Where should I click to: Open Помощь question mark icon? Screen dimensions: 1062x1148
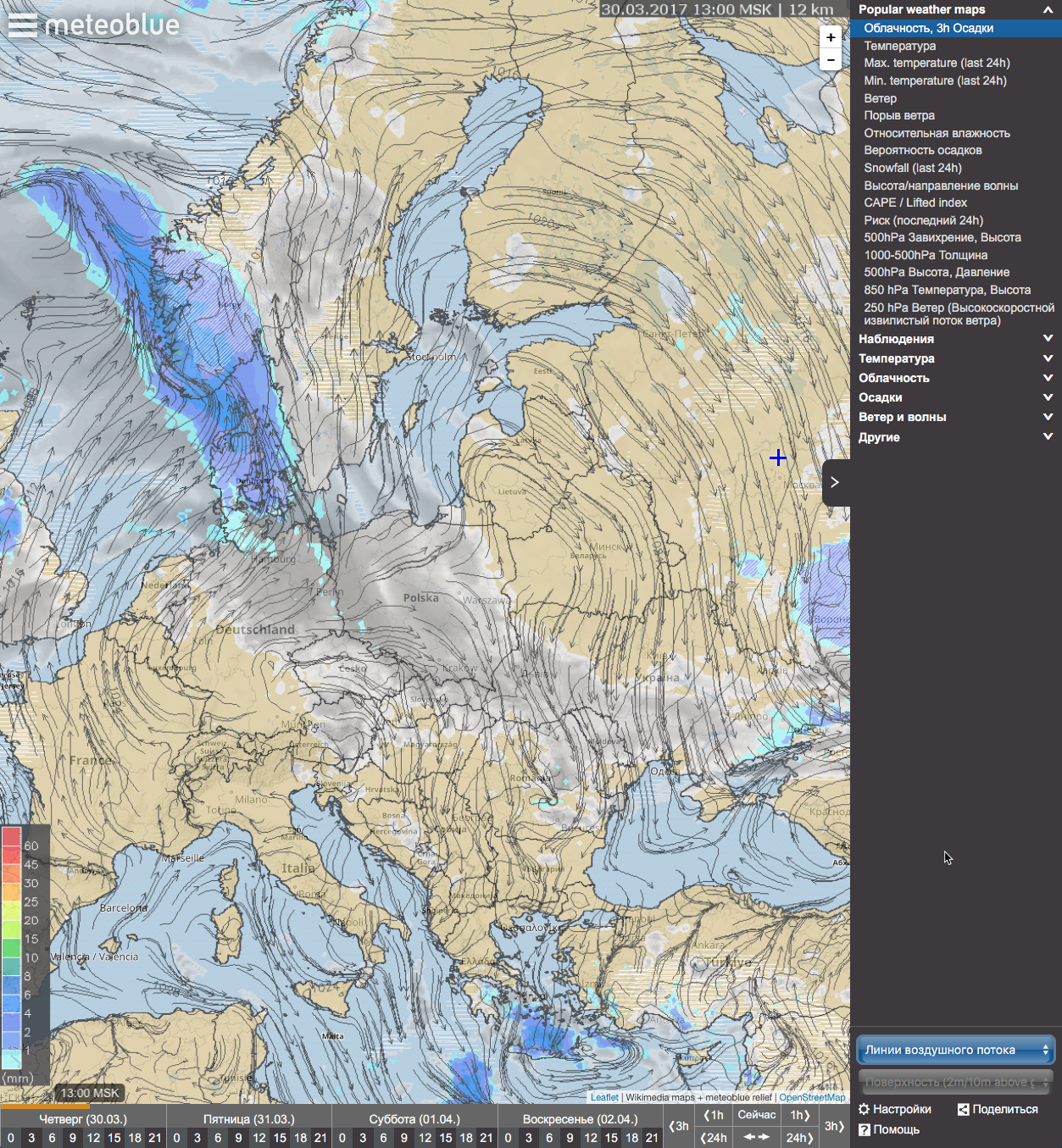point(865,1129)
